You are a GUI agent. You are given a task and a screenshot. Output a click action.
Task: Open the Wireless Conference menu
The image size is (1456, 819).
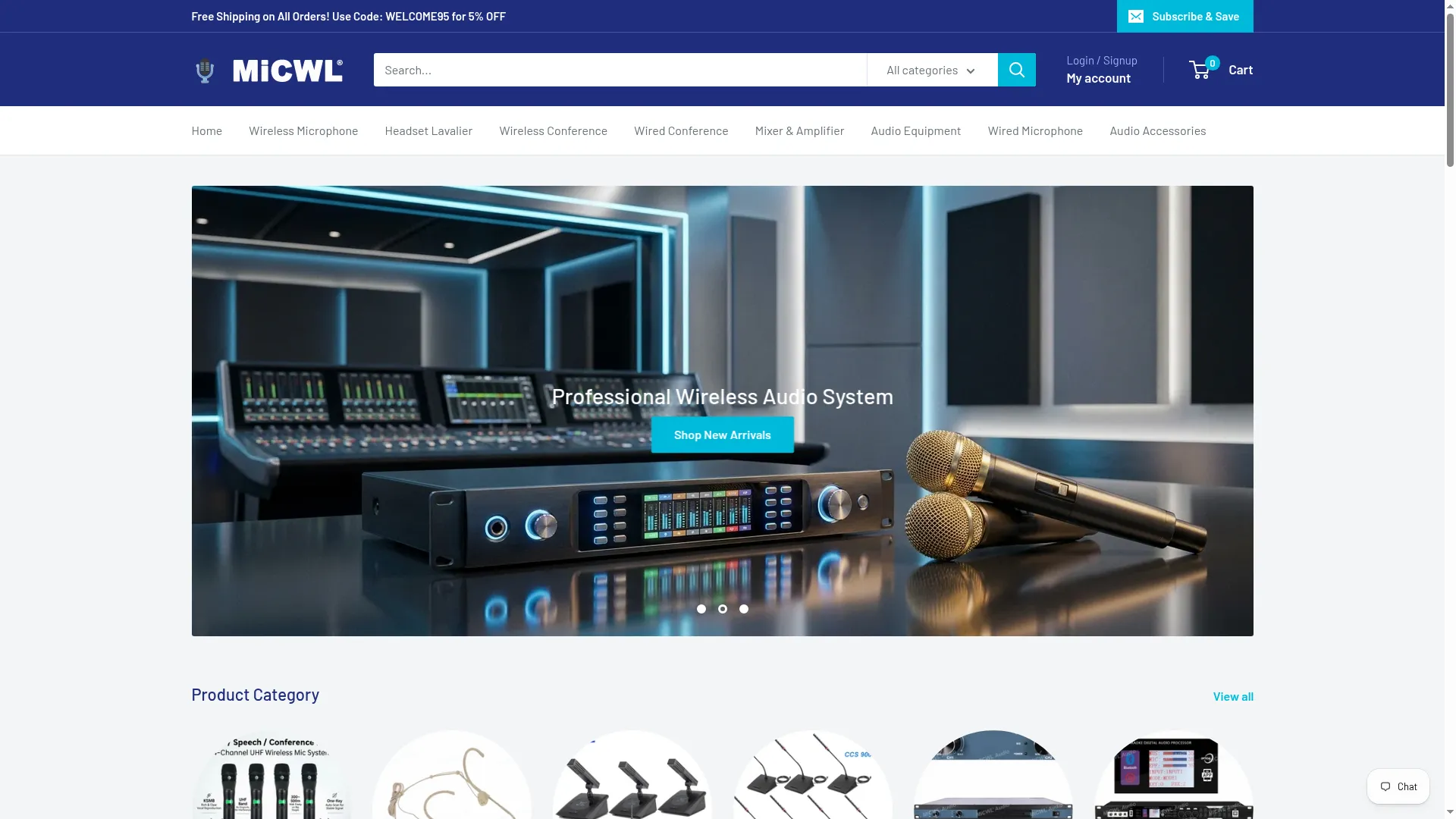click(553, 130)
